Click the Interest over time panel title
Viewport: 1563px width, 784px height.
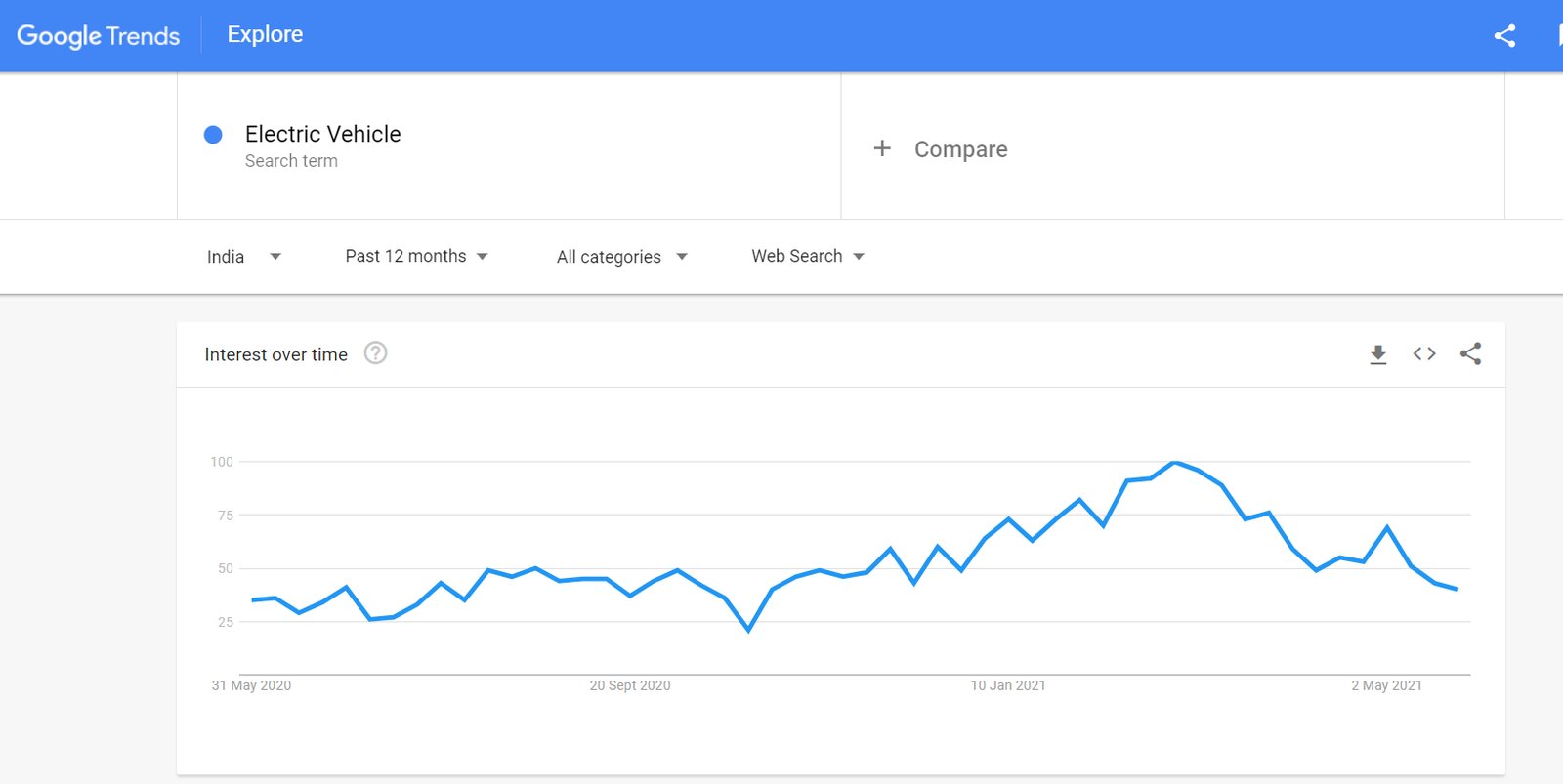click(275, 353)
